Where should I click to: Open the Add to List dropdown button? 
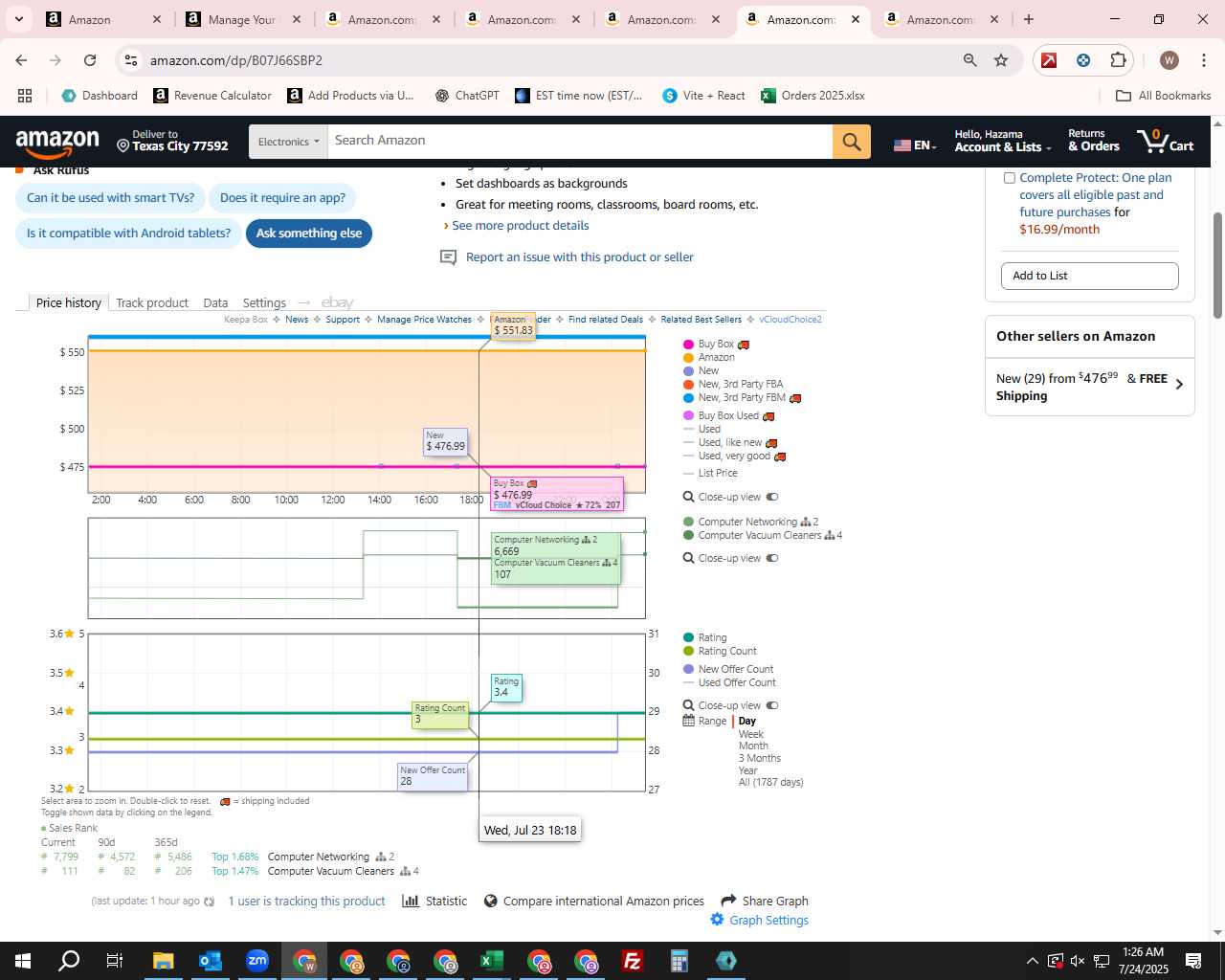tap(1090, 276)
